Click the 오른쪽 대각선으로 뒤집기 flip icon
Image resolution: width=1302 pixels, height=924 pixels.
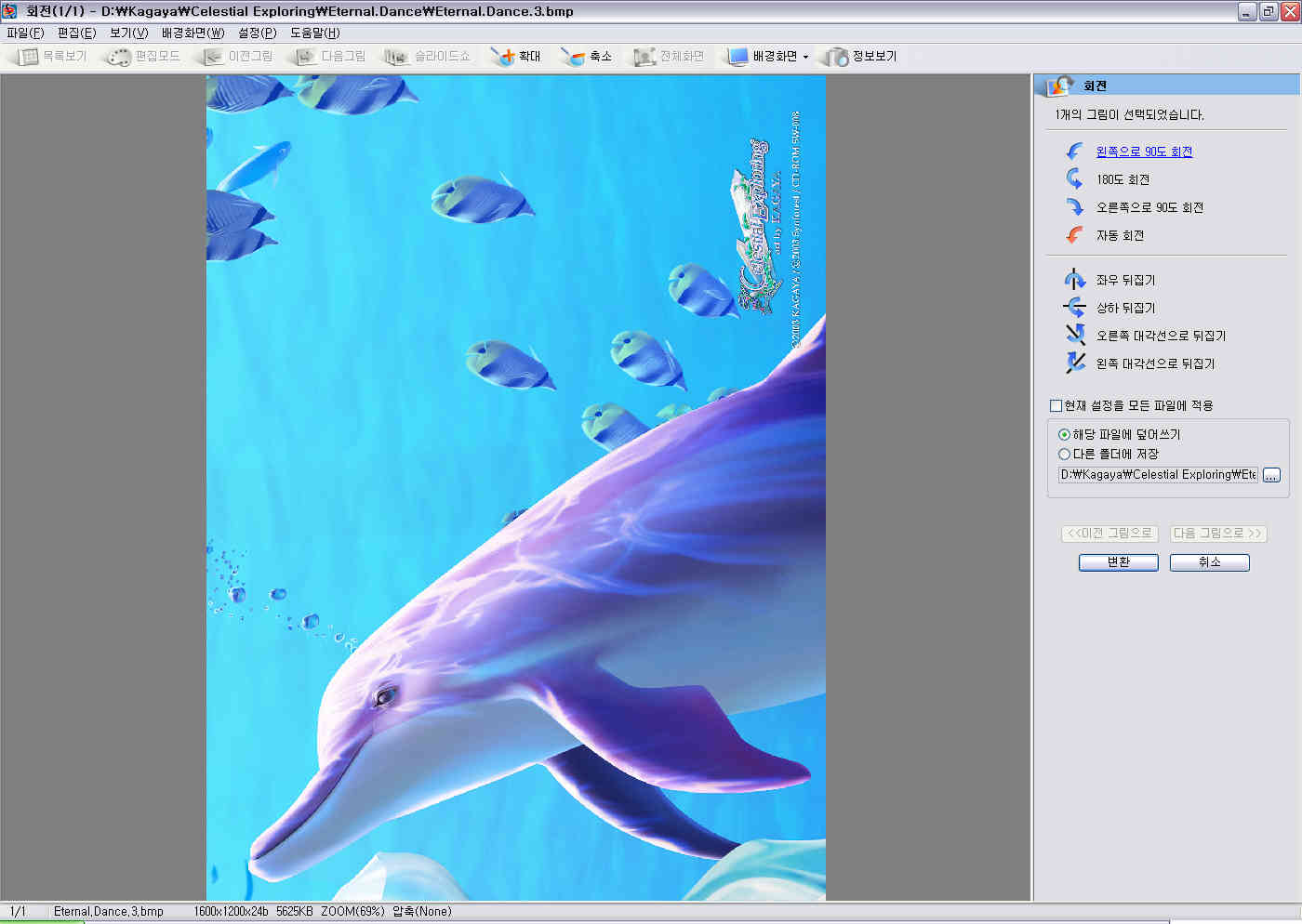[1074, 335]
